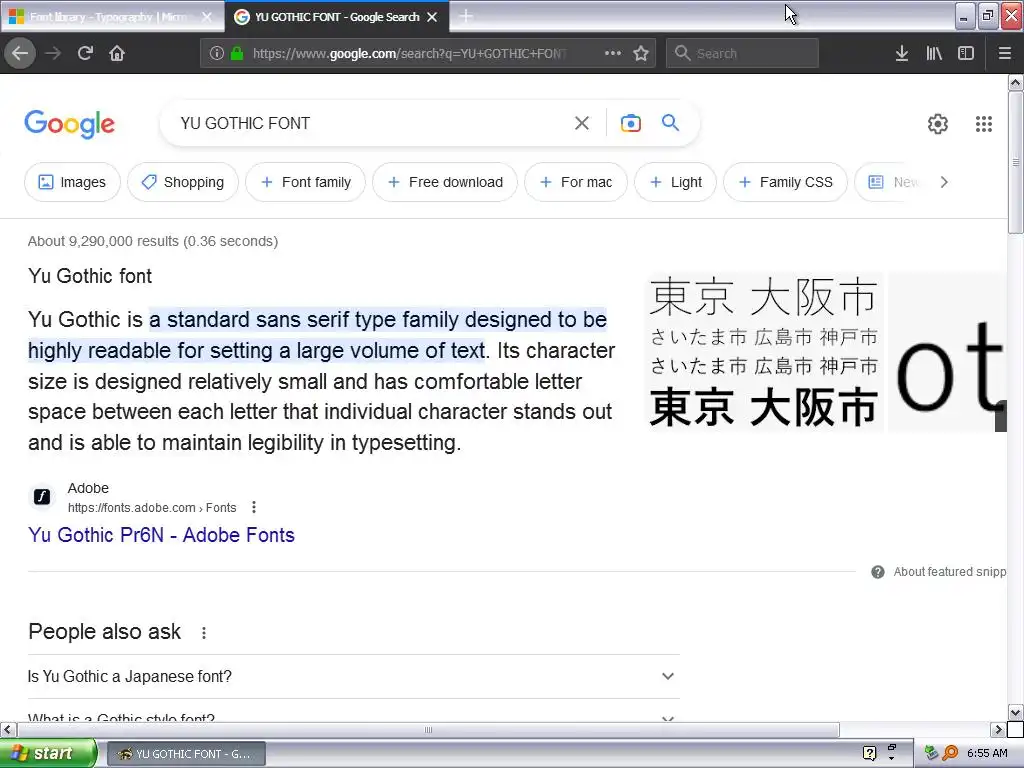Close the YU GOTHIC FONT tab
This screenshot has width=1024, height=768.
coord(432,17)
